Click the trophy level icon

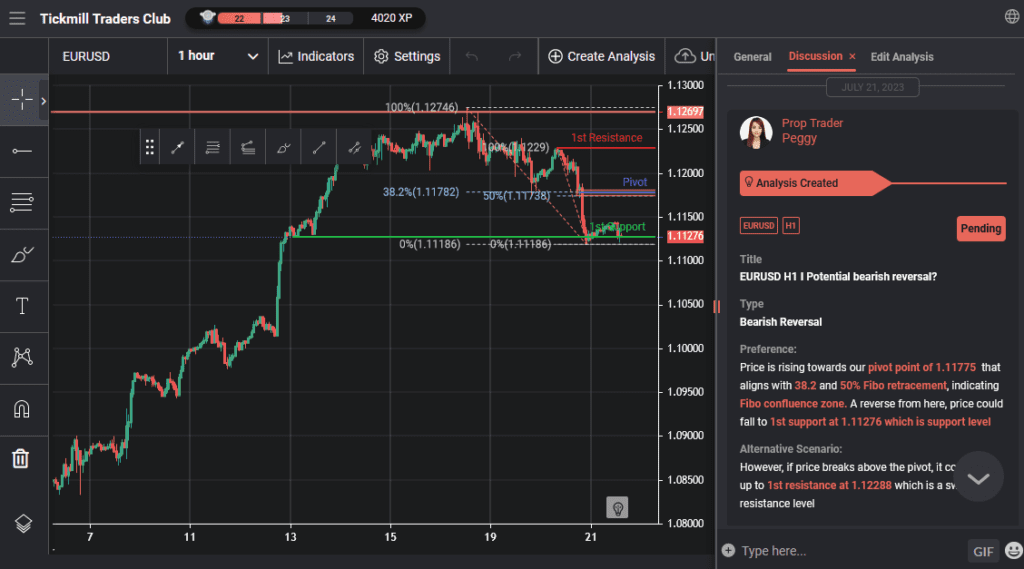[x=207, y=17]
